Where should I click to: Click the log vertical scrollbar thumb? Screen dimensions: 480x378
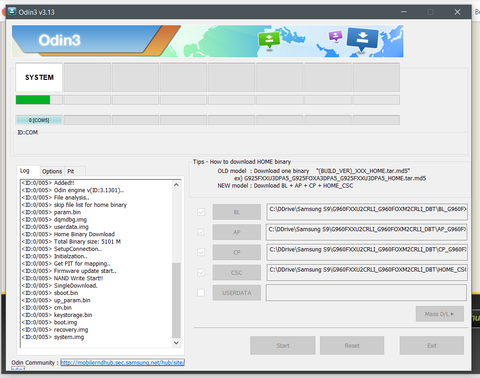(x=176, y=300)
